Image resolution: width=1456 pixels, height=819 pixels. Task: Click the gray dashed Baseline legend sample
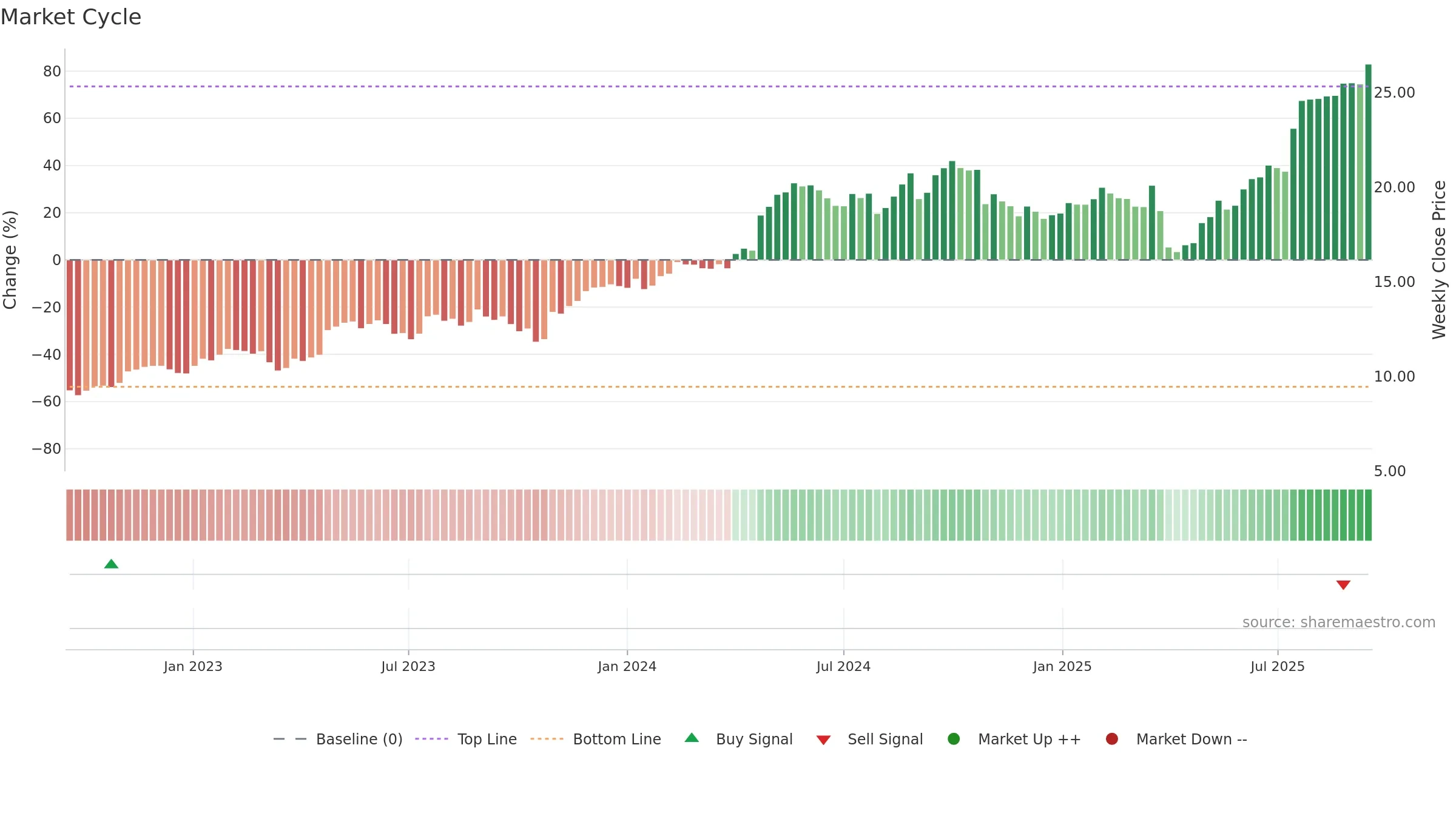pos(290,739)
